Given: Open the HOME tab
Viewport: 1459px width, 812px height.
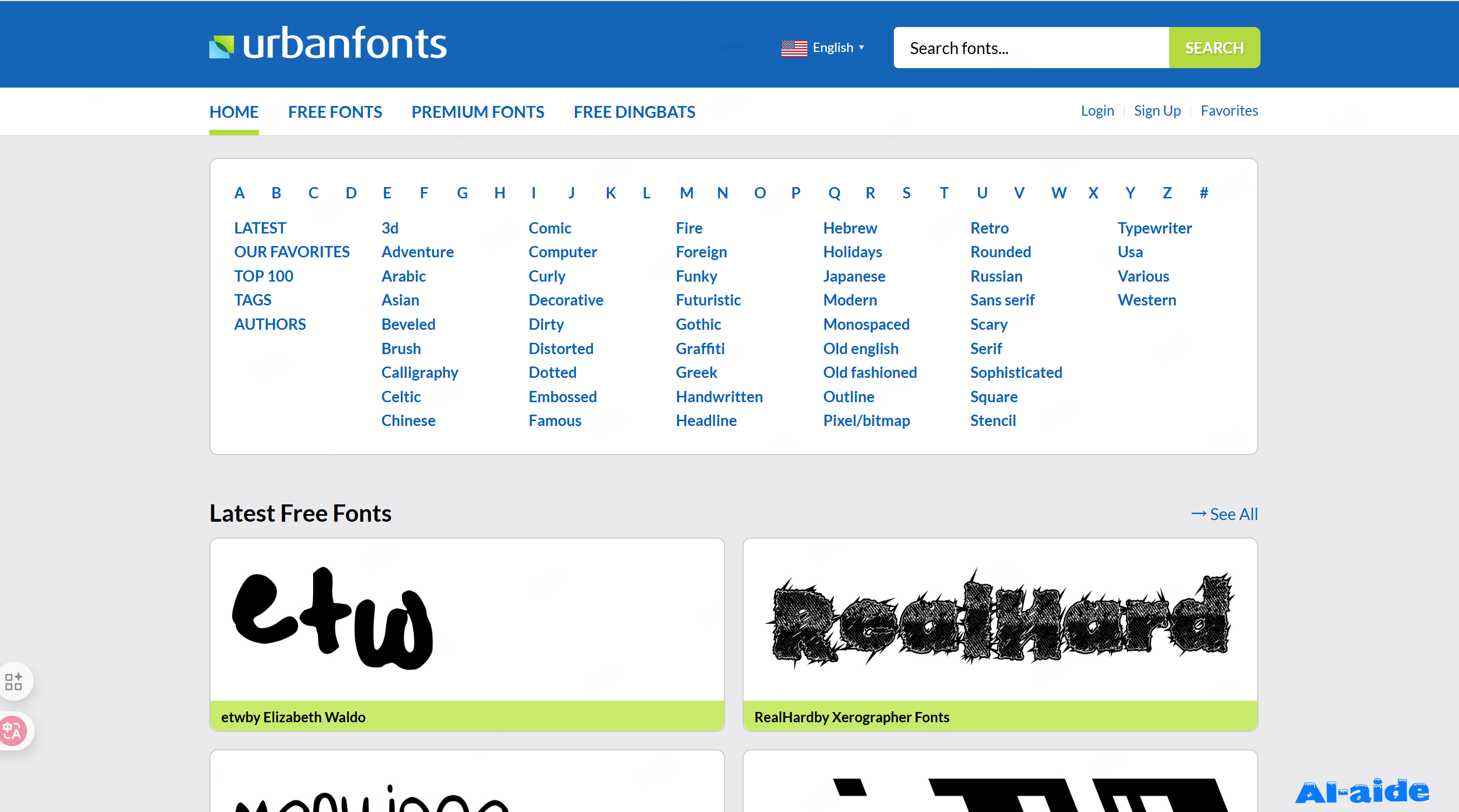Looking at the screenshot, I should pos(234,112).
